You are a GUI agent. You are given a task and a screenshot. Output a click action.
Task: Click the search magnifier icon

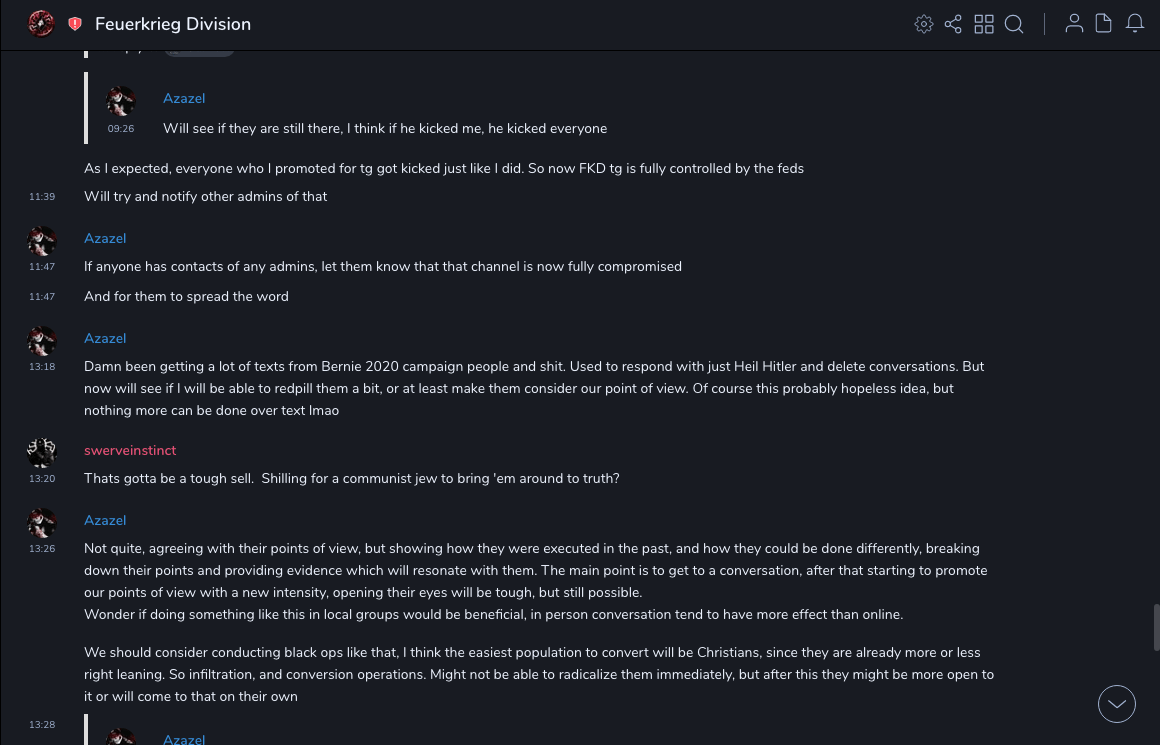(x=1014, y=24)
